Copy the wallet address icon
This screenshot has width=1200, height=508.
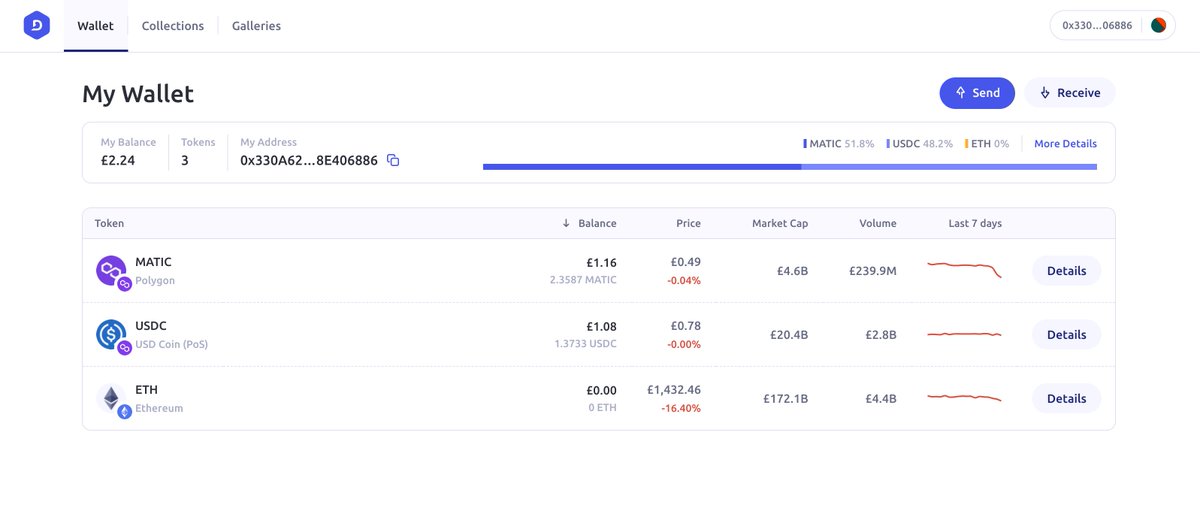coord(393,160)
